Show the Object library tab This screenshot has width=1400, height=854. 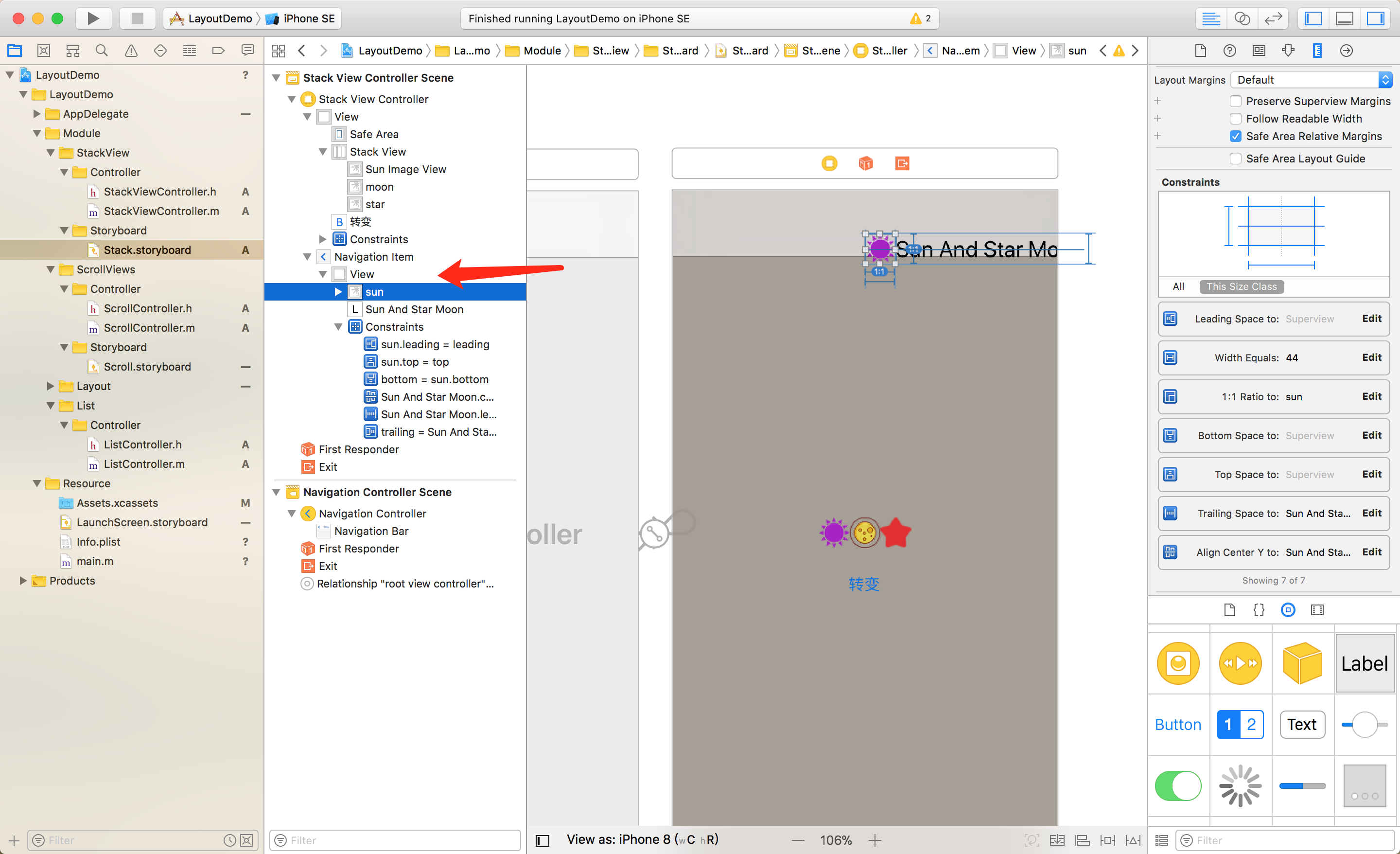click(1288, 610)
